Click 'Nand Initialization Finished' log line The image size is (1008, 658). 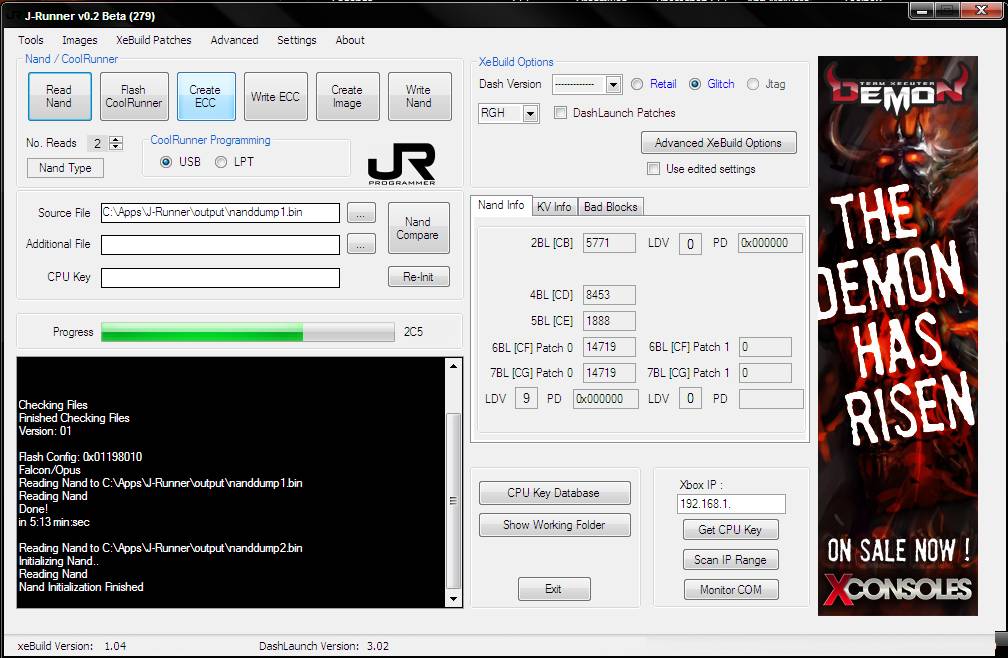[x=81, y=587]
